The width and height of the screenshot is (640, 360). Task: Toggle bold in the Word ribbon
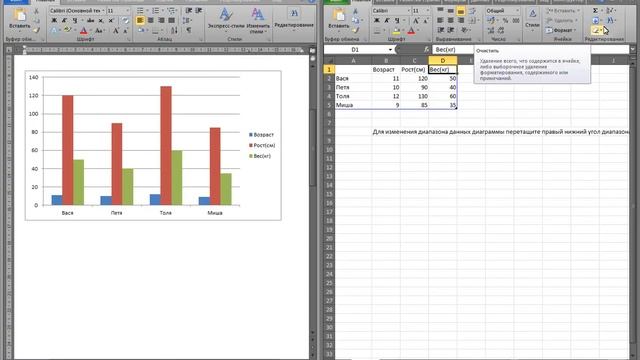[54, 20]
